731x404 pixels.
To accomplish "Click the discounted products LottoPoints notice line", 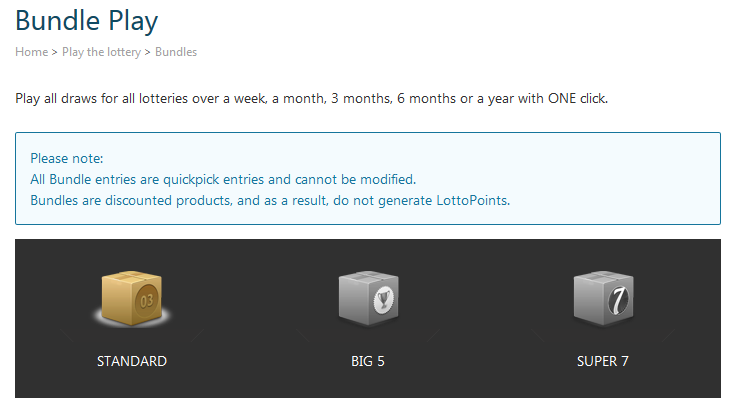I will pos(269,200).
